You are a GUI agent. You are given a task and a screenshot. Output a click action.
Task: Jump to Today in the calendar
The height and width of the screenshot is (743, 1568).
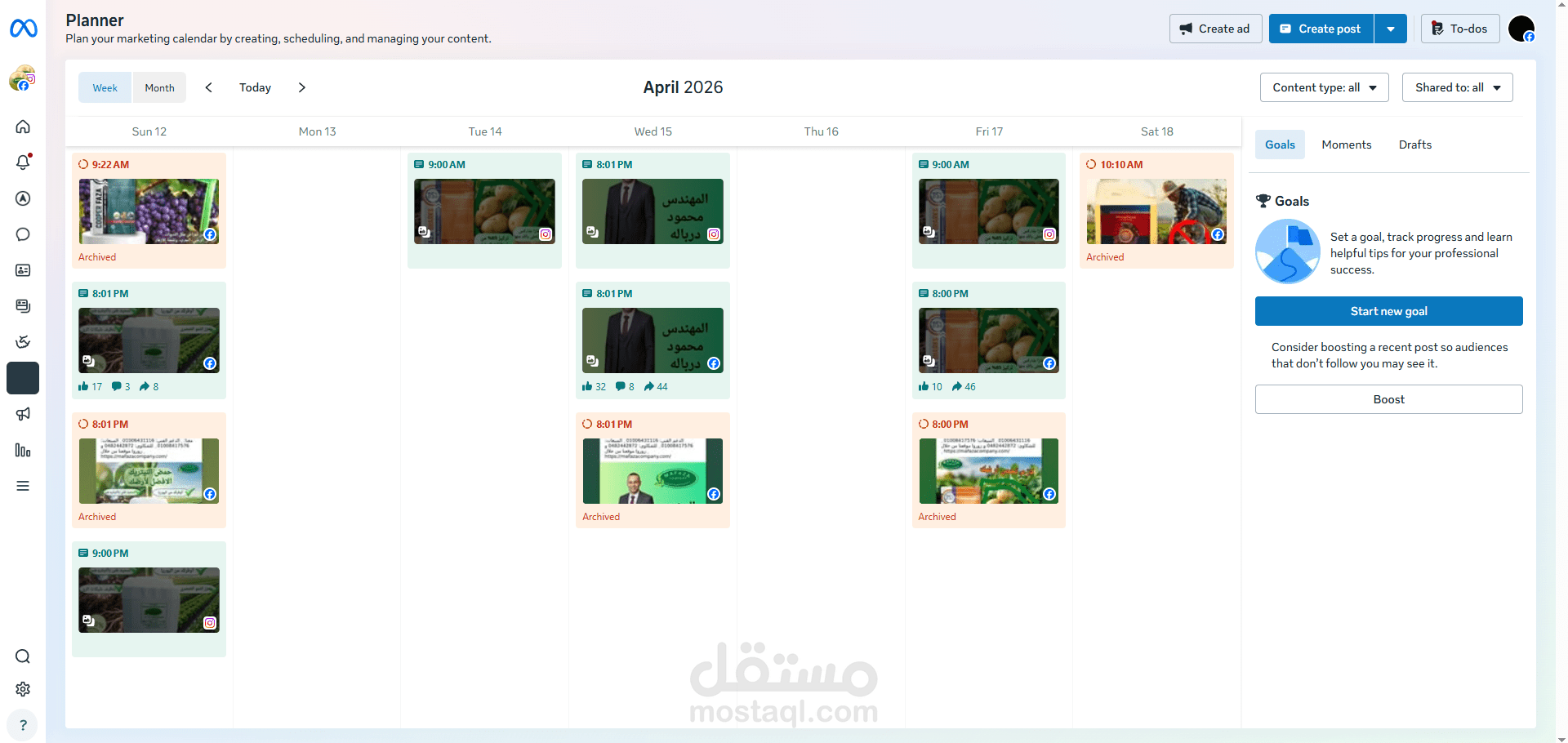click(255, 87)
